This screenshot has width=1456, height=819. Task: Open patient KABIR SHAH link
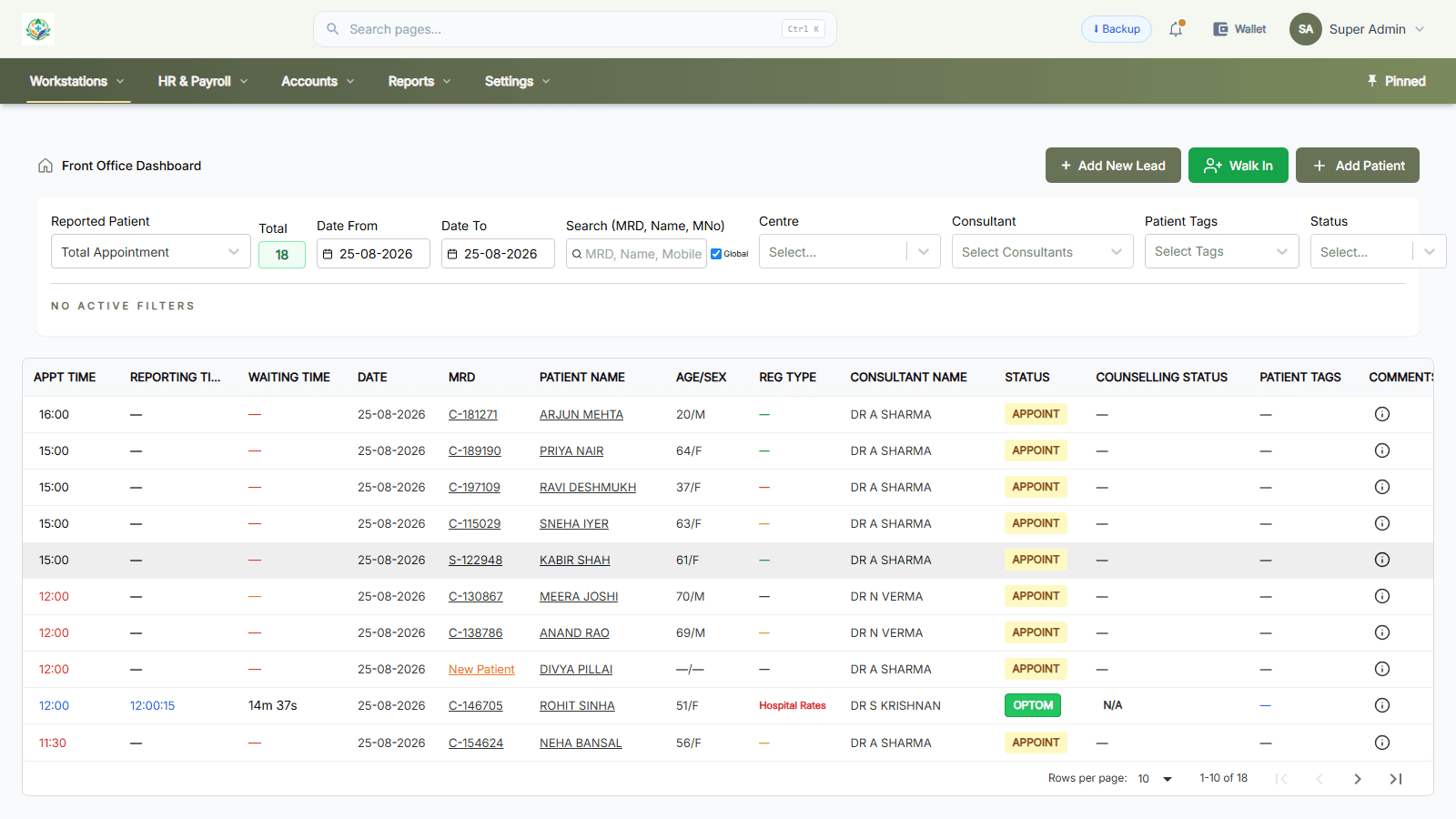575,560
